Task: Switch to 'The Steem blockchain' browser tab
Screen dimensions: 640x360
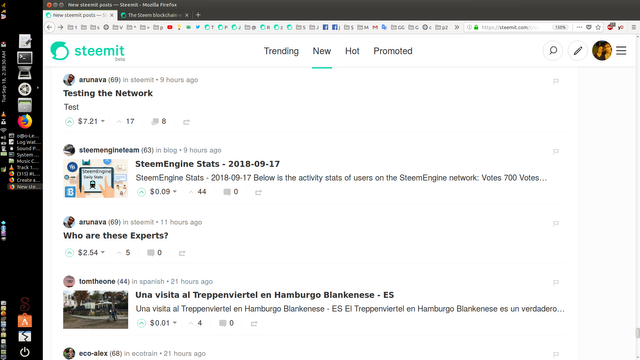Action: pos(155,15)
